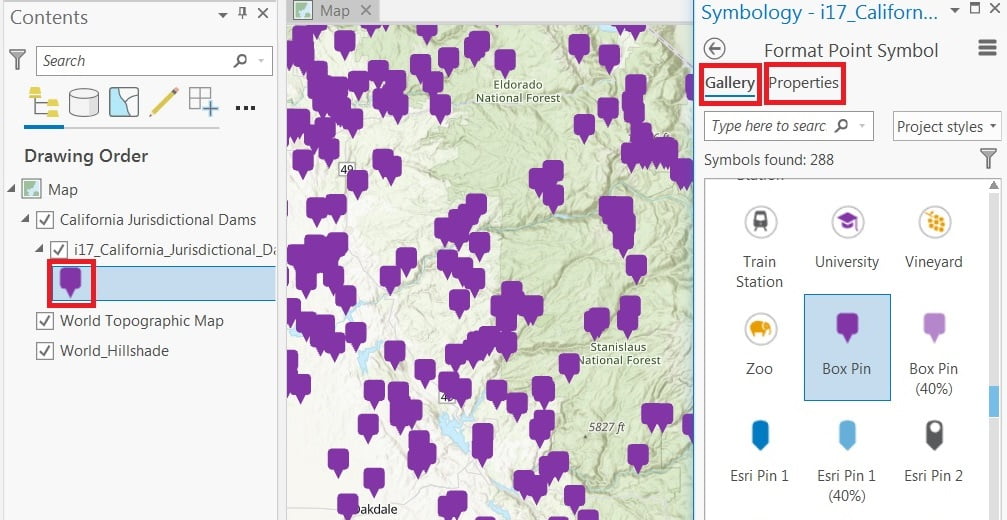This screenshot has height=520, width=1007.
Task: Choose the University symbol
Action: [x=847, y=239]
